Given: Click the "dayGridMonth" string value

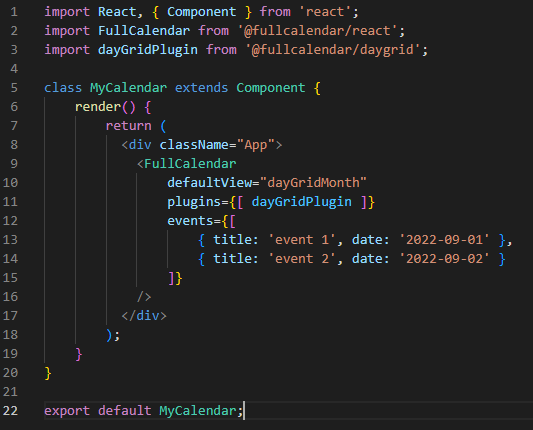Looking at the screenshot, I should pos(313,183).
